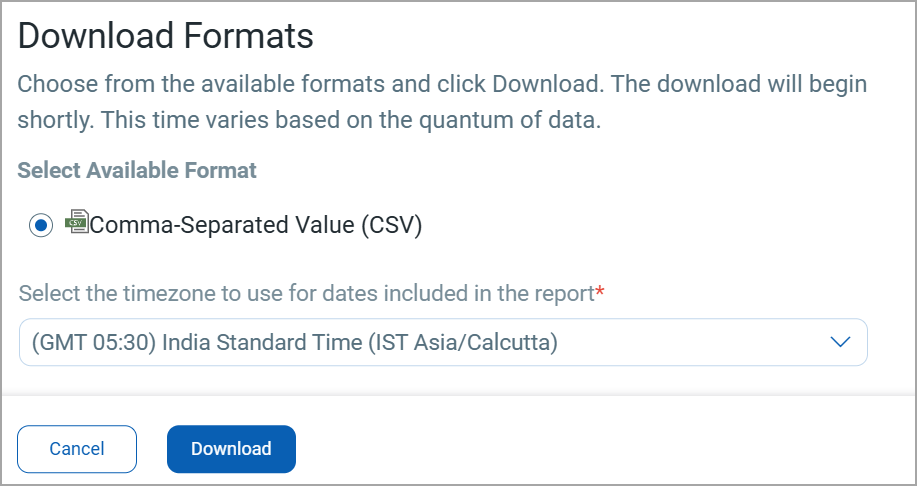Image resolution: width=917 pixels, height=486 pixels.
Task: Click the Select Available Format label
Action: pos(137,170)
